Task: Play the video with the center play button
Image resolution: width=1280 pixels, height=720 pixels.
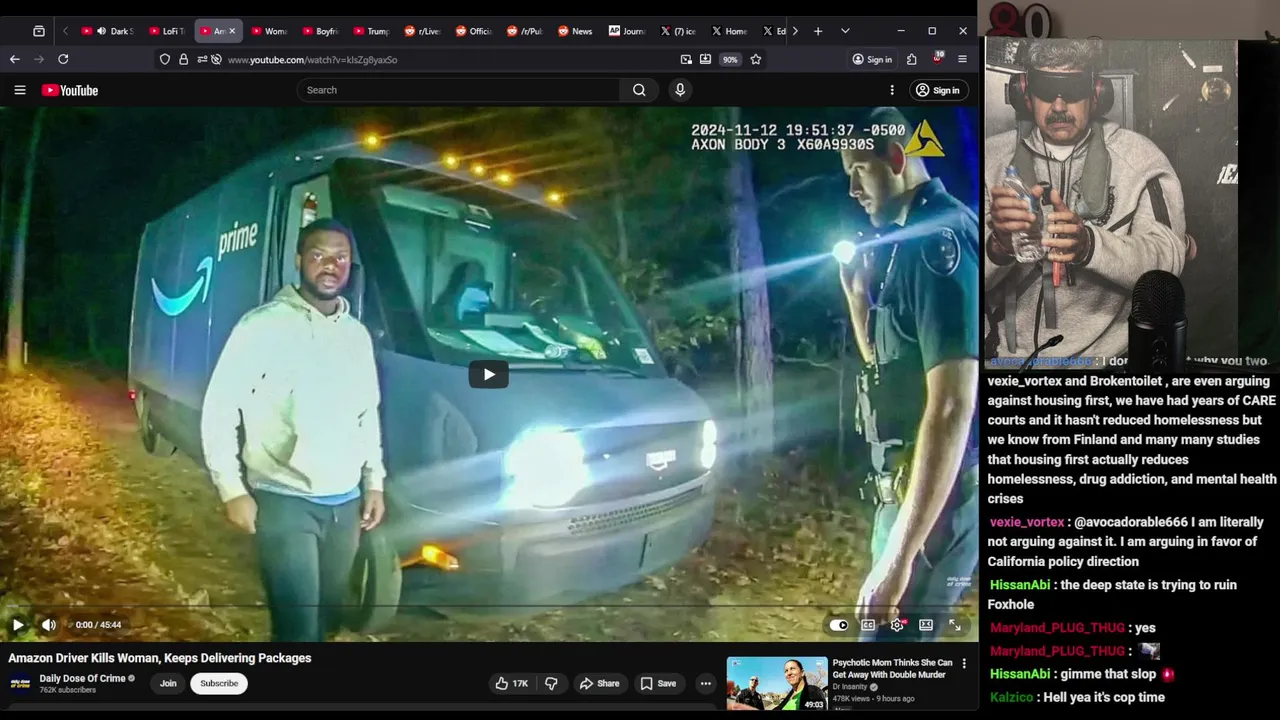Action: 489,375
